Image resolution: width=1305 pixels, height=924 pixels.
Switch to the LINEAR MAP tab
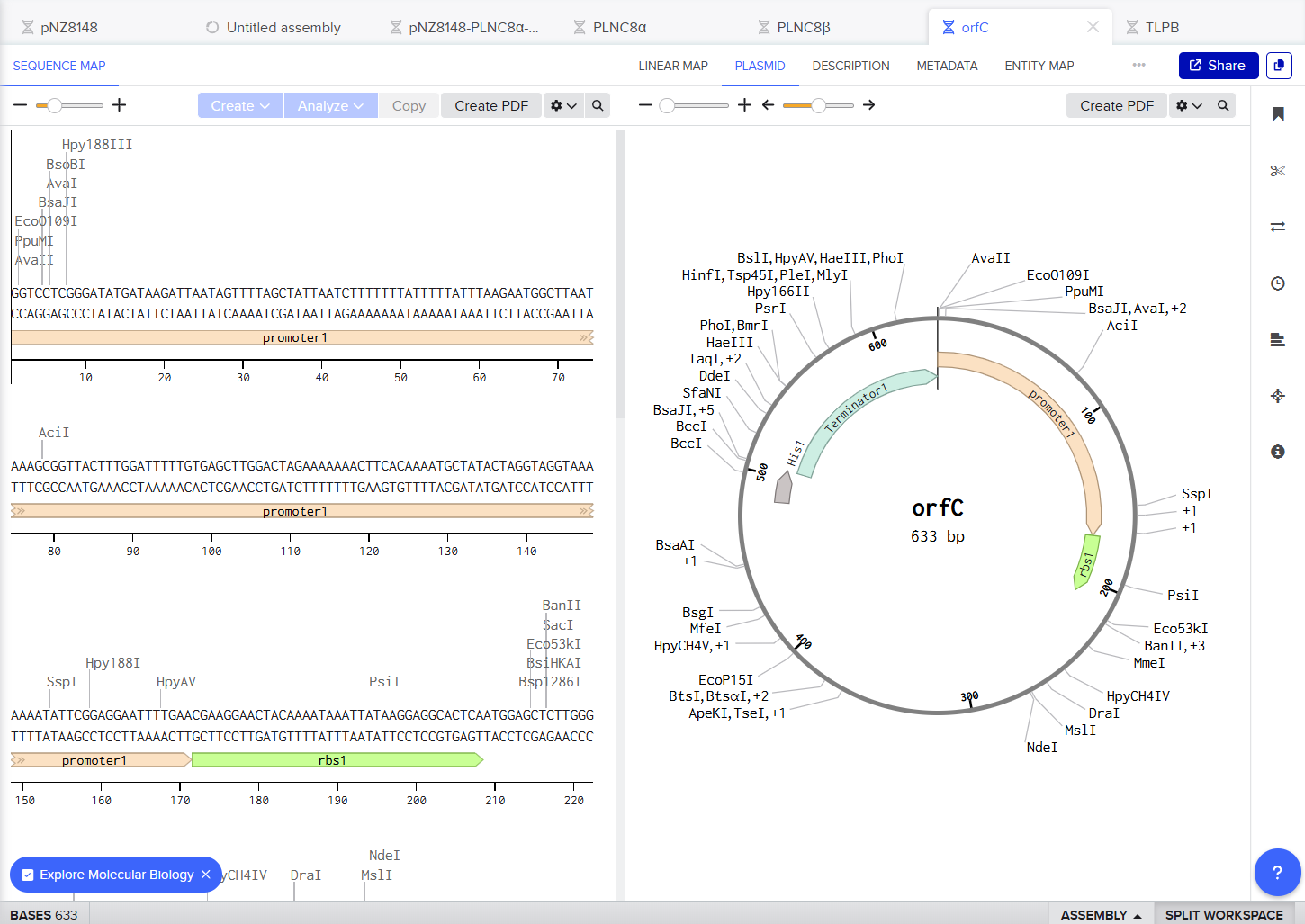pyautogui.click(x=673, y=66)
